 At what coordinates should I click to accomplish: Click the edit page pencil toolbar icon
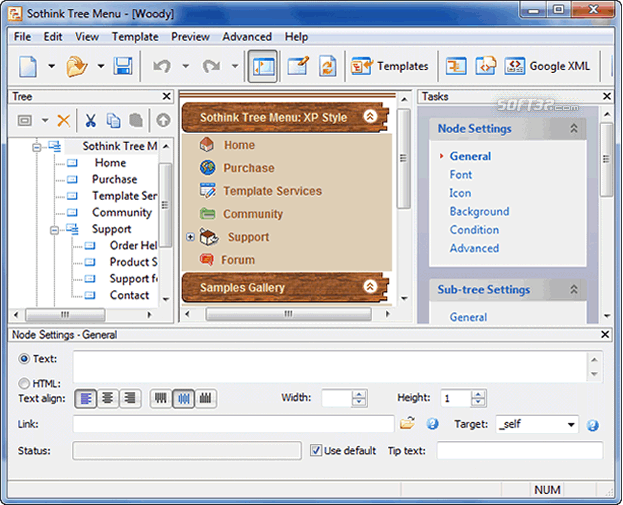[x=298, y=66]
